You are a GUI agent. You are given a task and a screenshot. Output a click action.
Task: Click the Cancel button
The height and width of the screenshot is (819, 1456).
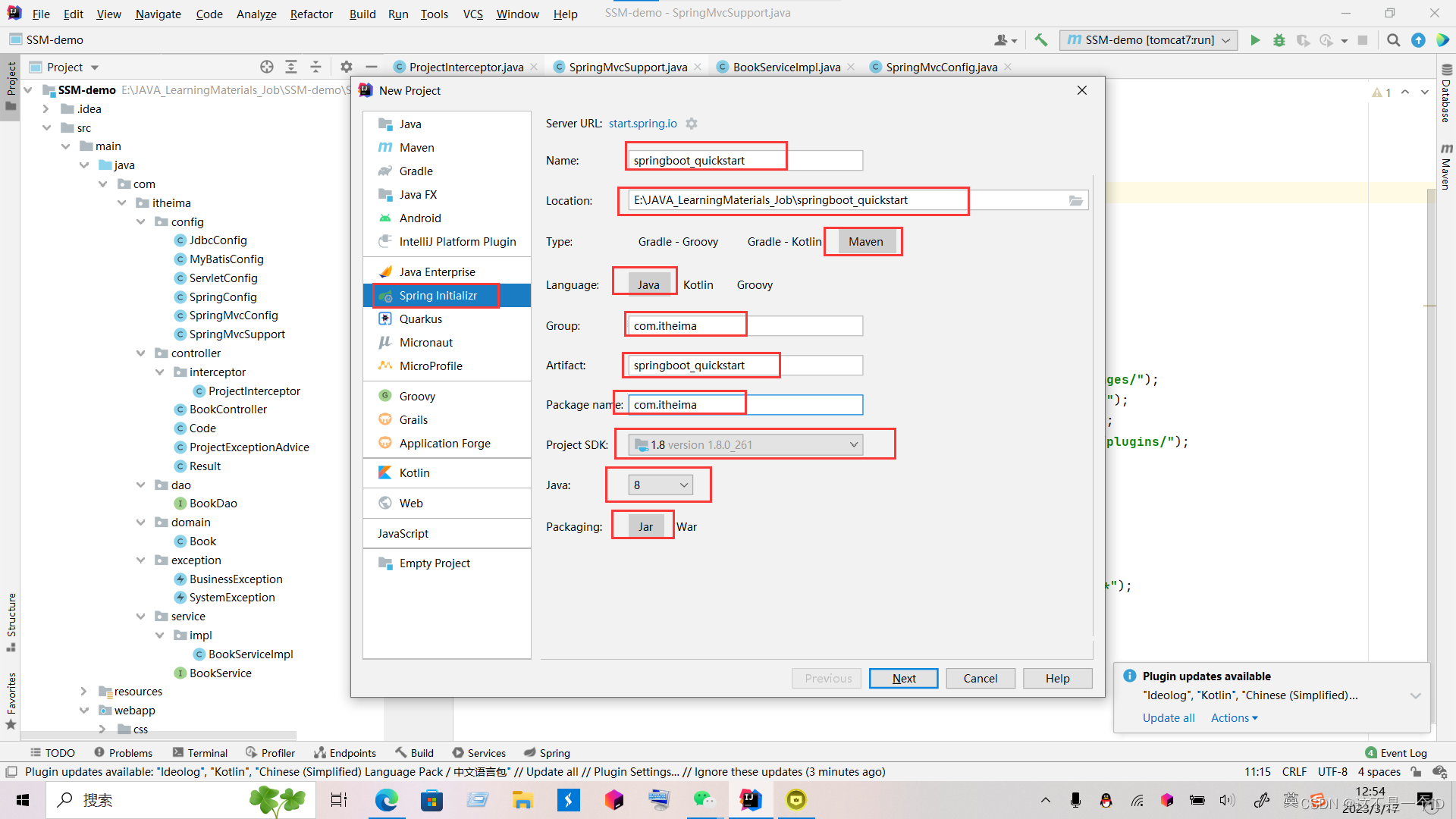click(980, 679)
